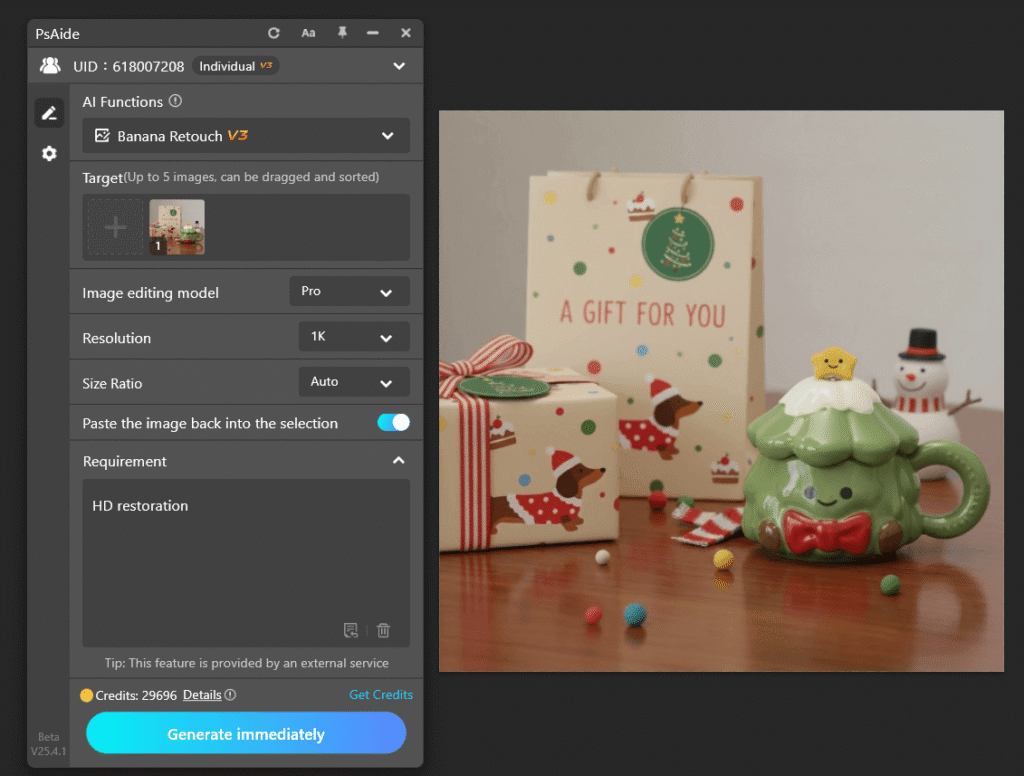
Task: Open the Size Ratio Auto dropdown
Action: click(x=353, y=382)
